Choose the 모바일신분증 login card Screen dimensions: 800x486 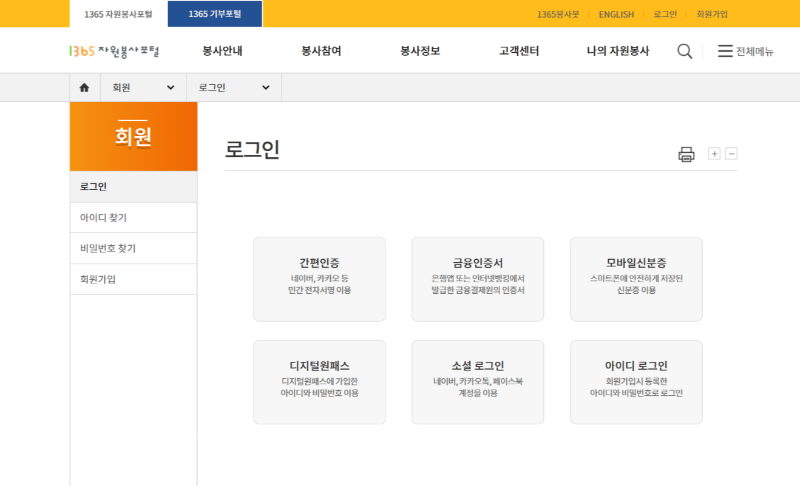636,279
